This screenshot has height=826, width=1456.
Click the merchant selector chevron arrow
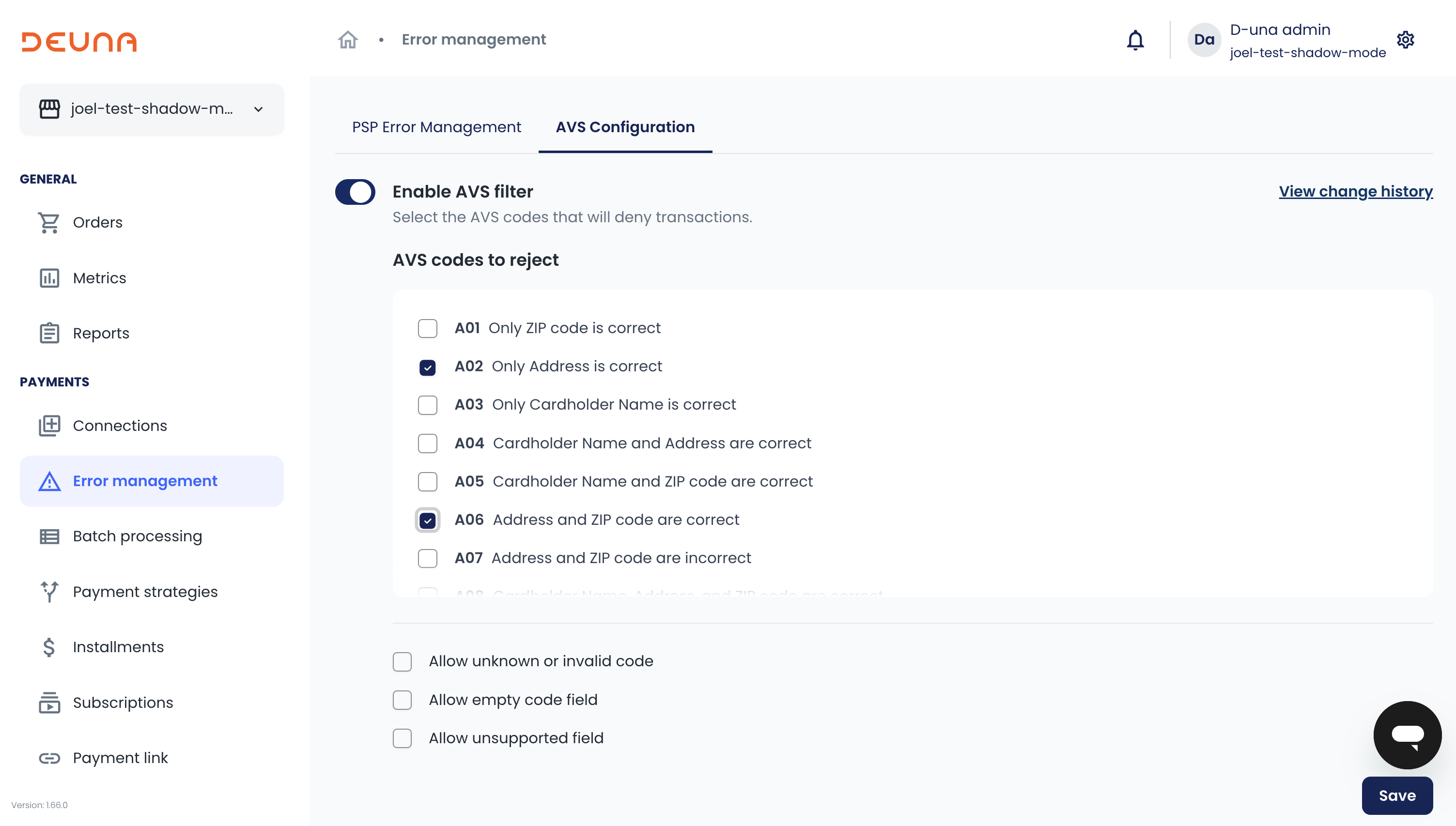coord(258,109)
